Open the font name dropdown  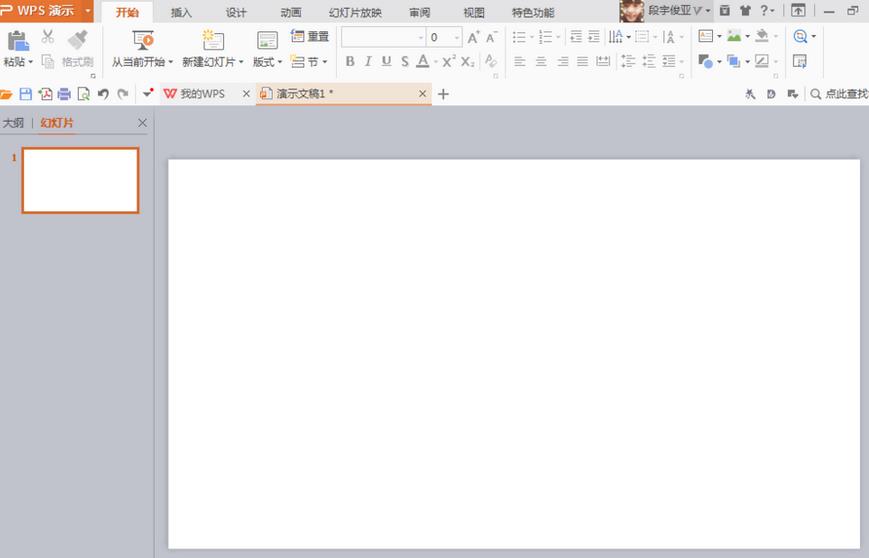(421, 38)
